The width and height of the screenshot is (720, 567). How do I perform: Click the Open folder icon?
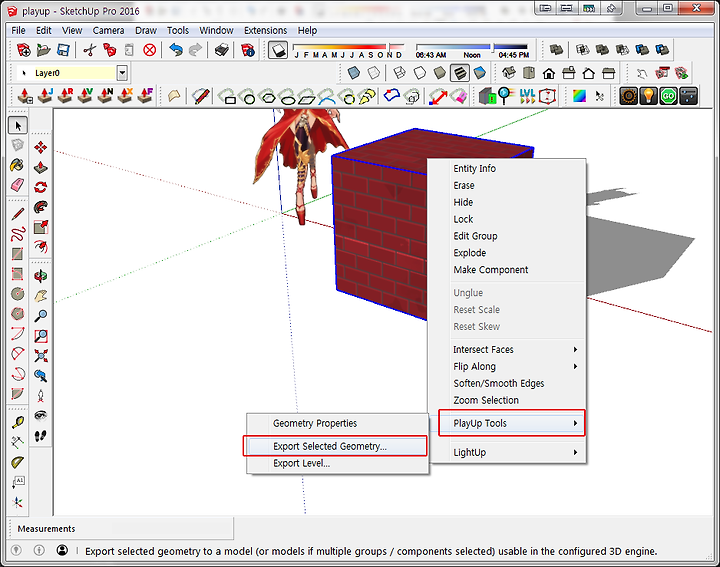[x=43, y=50]
